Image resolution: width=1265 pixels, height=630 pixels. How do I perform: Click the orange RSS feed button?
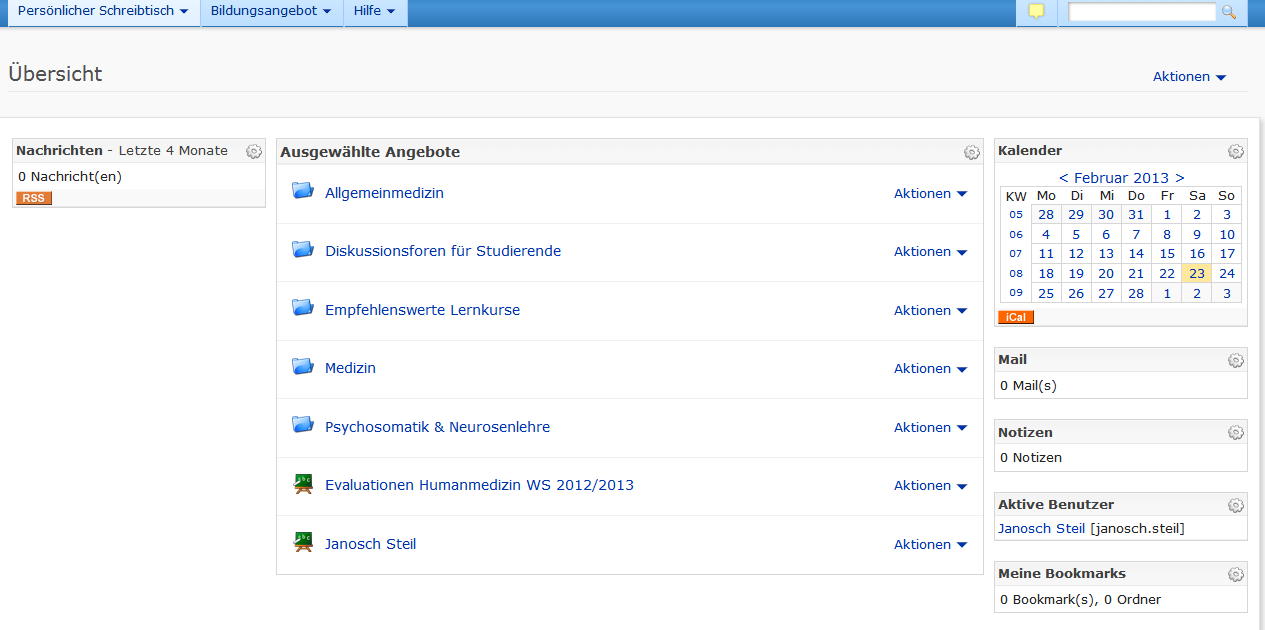[34, 198]
